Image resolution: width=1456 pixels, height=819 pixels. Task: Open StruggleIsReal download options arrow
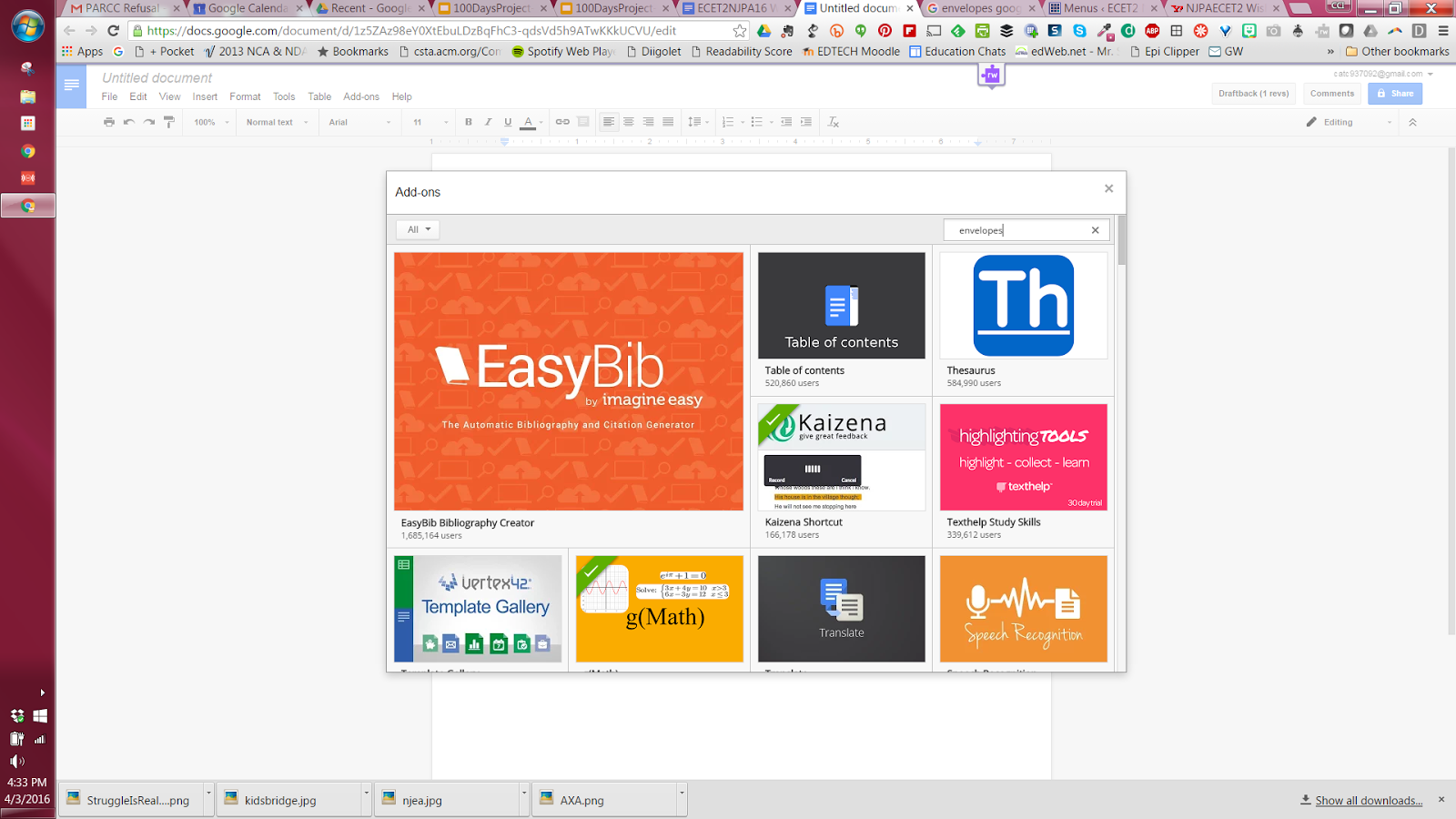(x=208, y=793)
